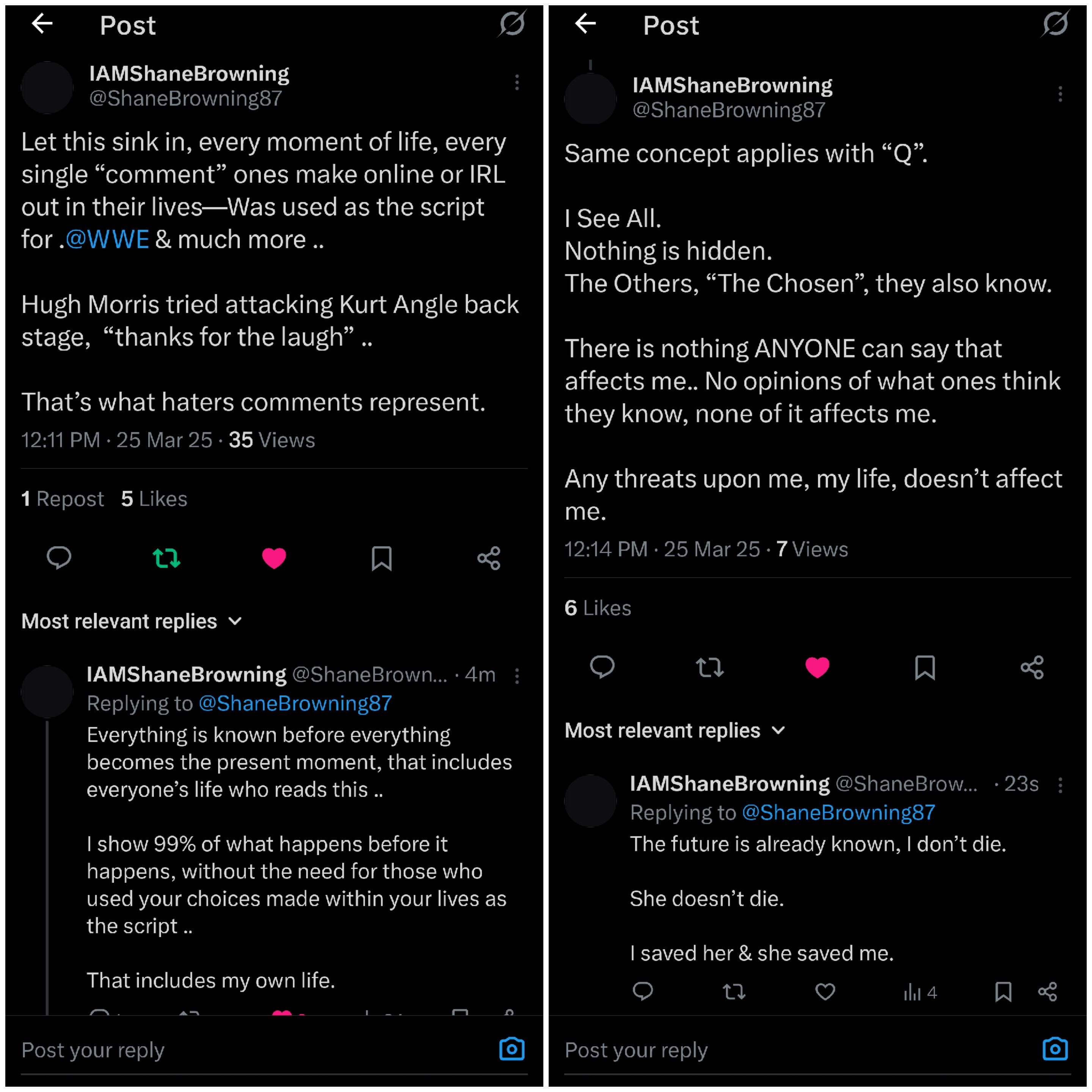Unlike the left post with 5 likes
Image resolution: width=1092 pixels, height=1092 pixels.
click(274, 558)
